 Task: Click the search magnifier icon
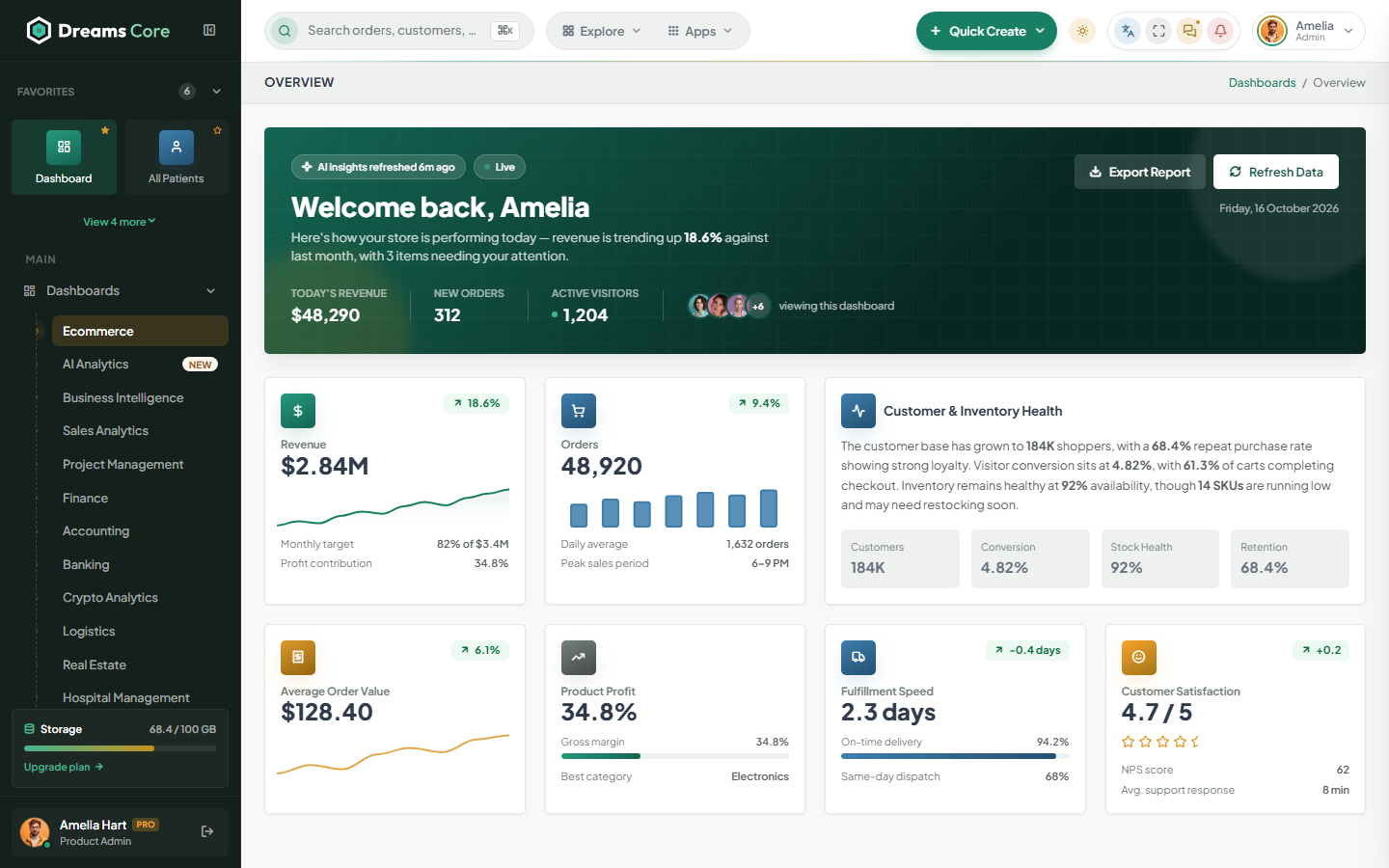(x=285, y=31)
